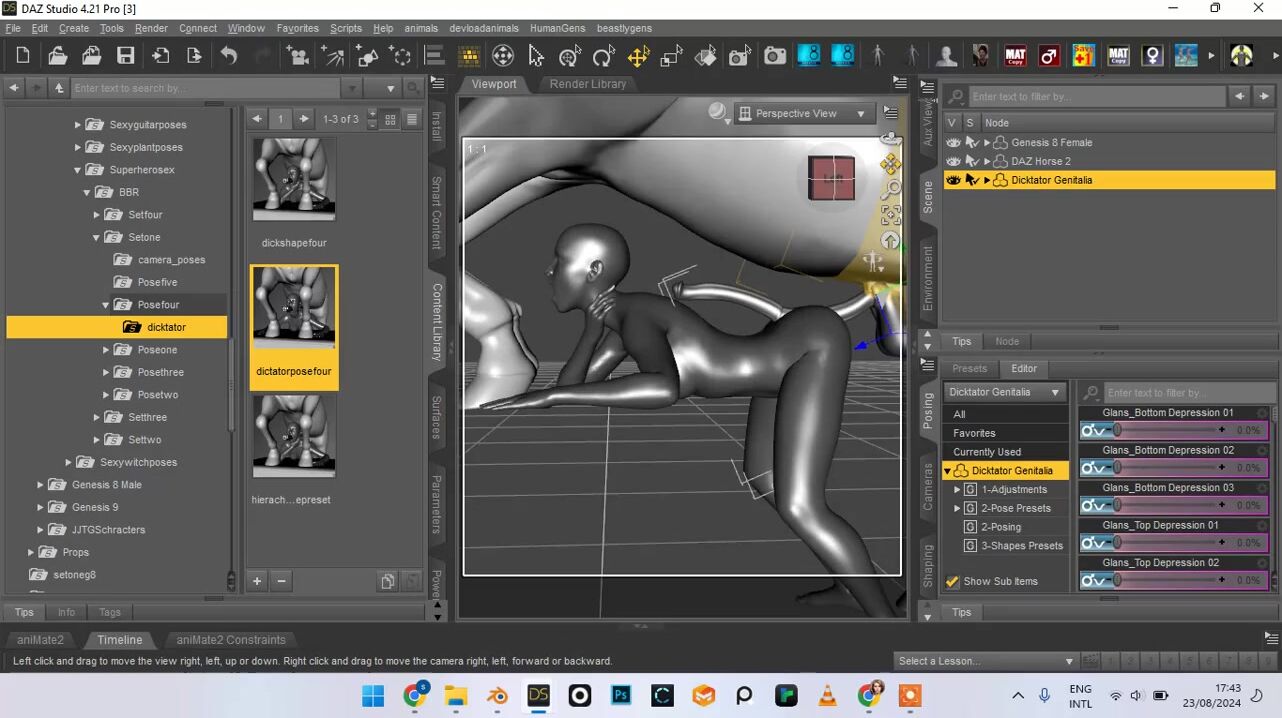Switch to the Render Library tab
Screen dimensions: 1282x718
(588, 84)
